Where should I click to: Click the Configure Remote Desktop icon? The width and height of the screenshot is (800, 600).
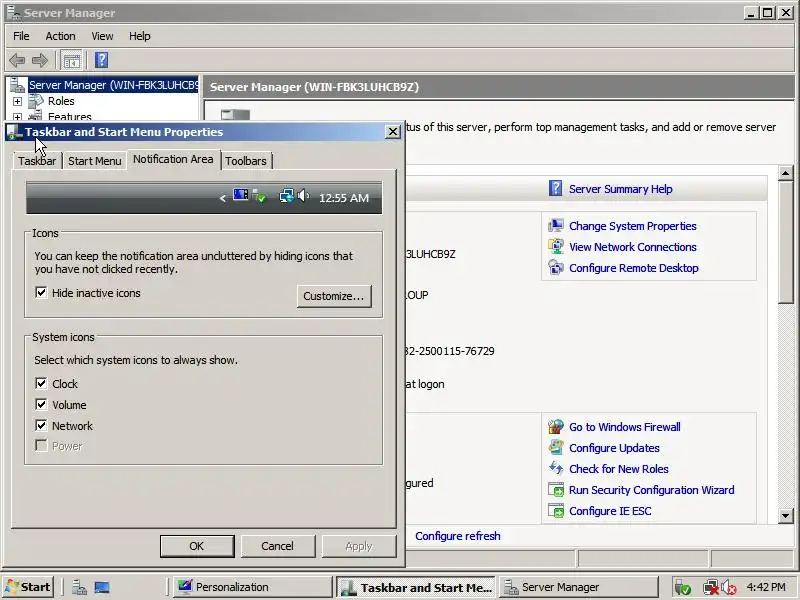click(x=555, y=267)
